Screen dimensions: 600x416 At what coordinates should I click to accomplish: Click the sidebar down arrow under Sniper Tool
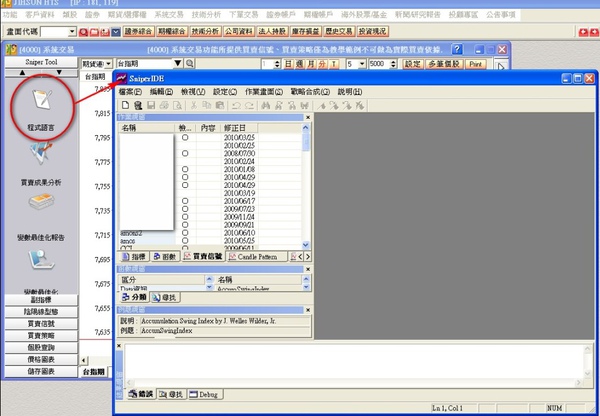[x=59, y=72]
